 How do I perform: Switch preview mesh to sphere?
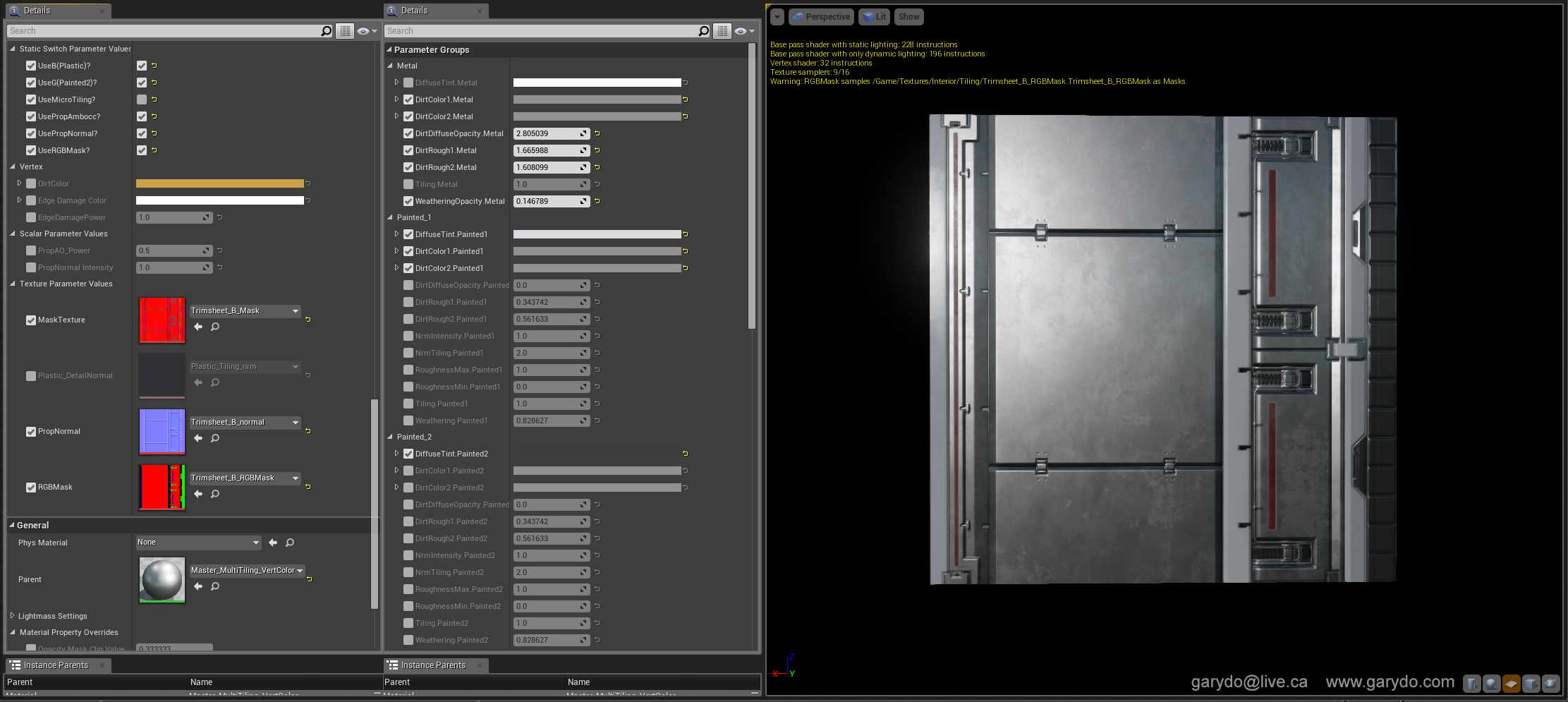1491,683
